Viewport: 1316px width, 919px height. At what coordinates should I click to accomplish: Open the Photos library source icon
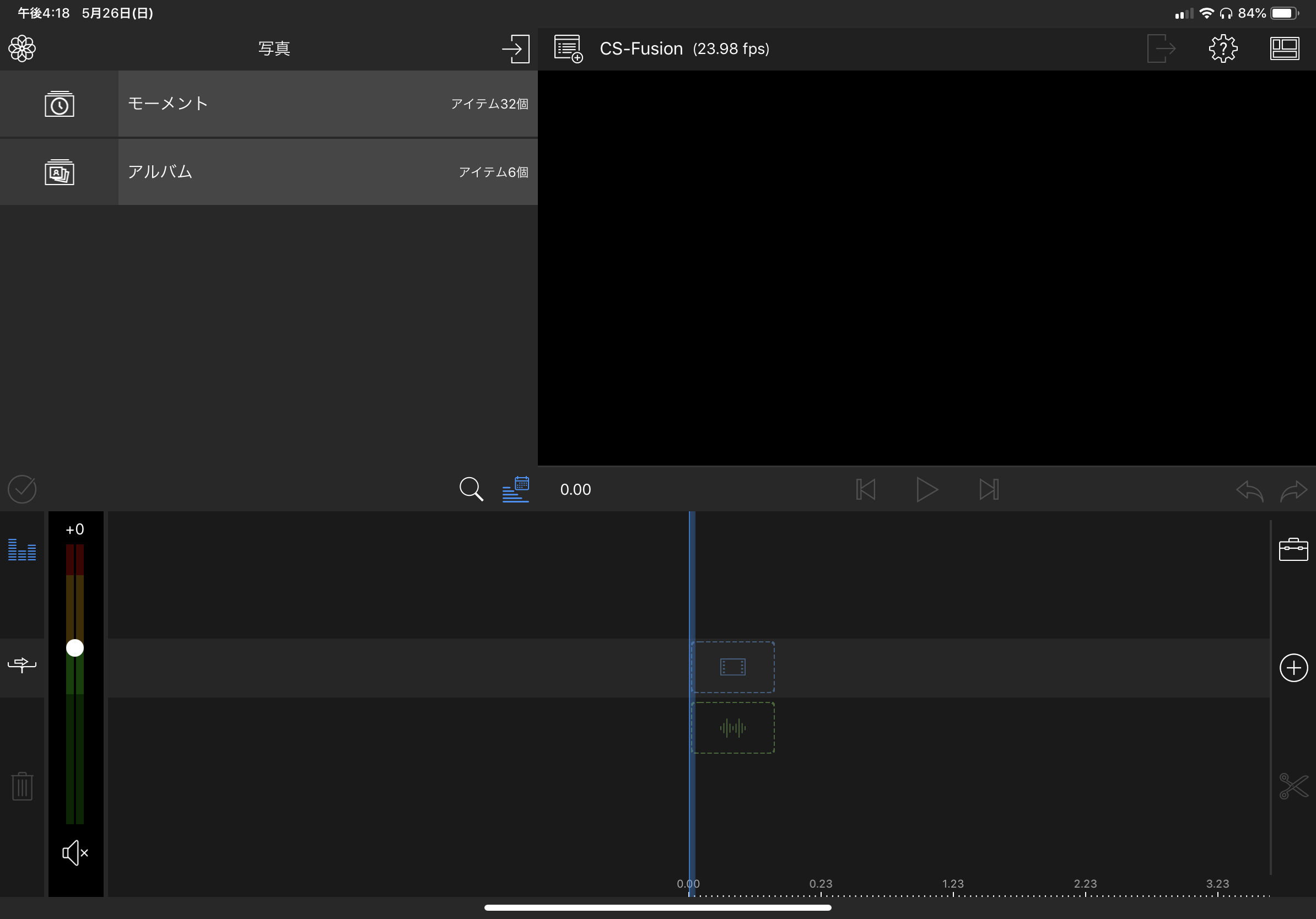tap(23, 48)
